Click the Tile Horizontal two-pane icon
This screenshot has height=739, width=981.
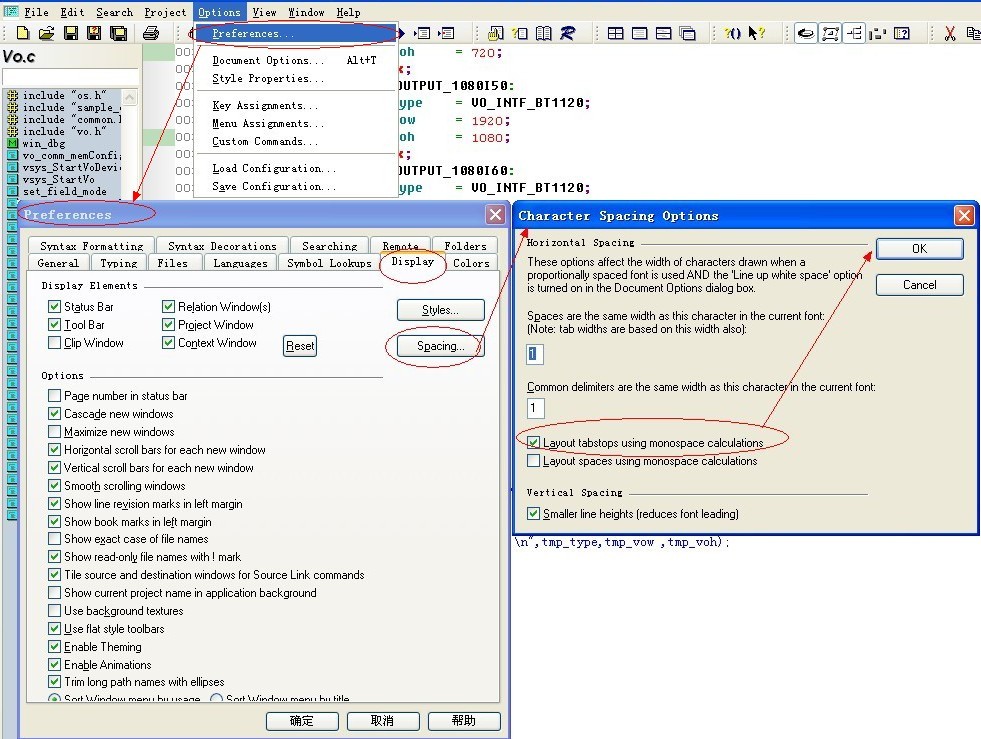pos(663,33)
